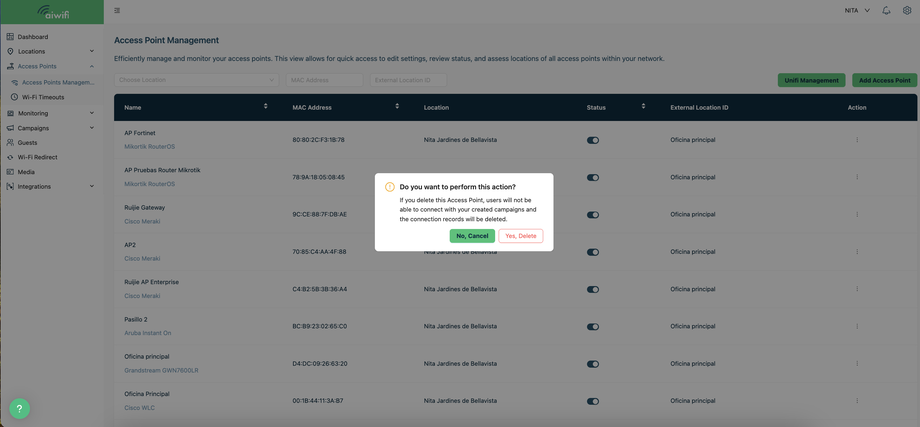Image resolution: width=920 pixels, height=427 pixels.
Task: Click the Aruba Instant On link
Action: [x=148, y=333]
